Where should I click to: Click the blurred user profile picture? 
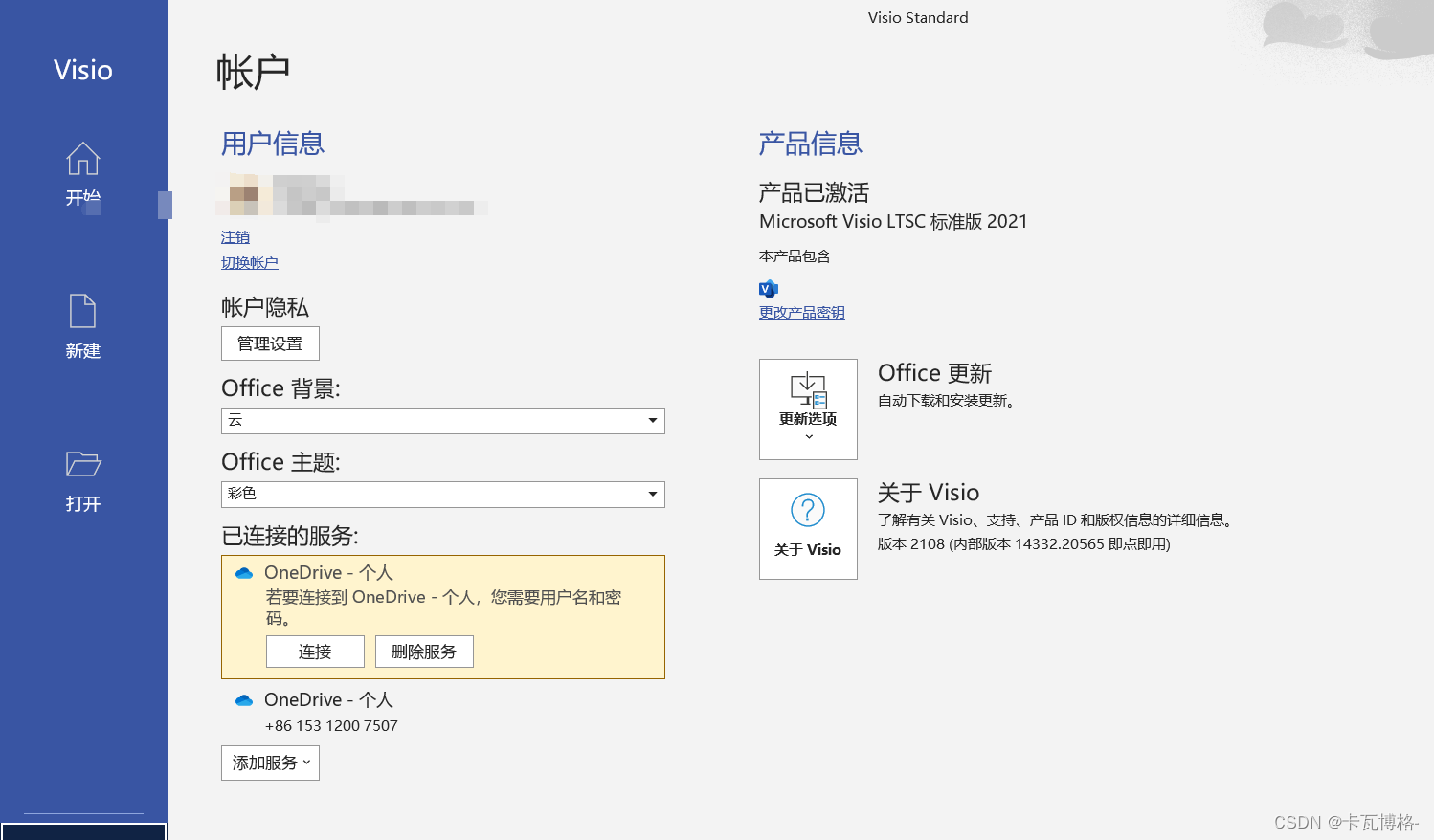coord(244,194)
